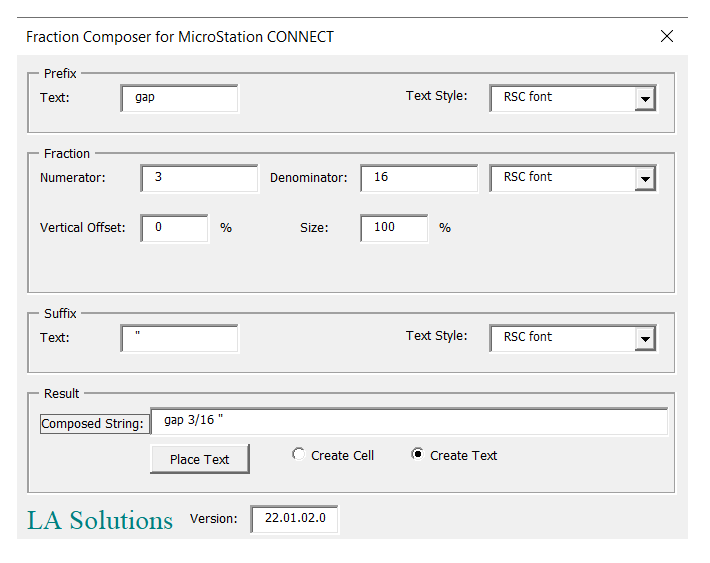Click the Fraction Composer window title
Viewport: 710px width, 563px height.
(180, 37)
